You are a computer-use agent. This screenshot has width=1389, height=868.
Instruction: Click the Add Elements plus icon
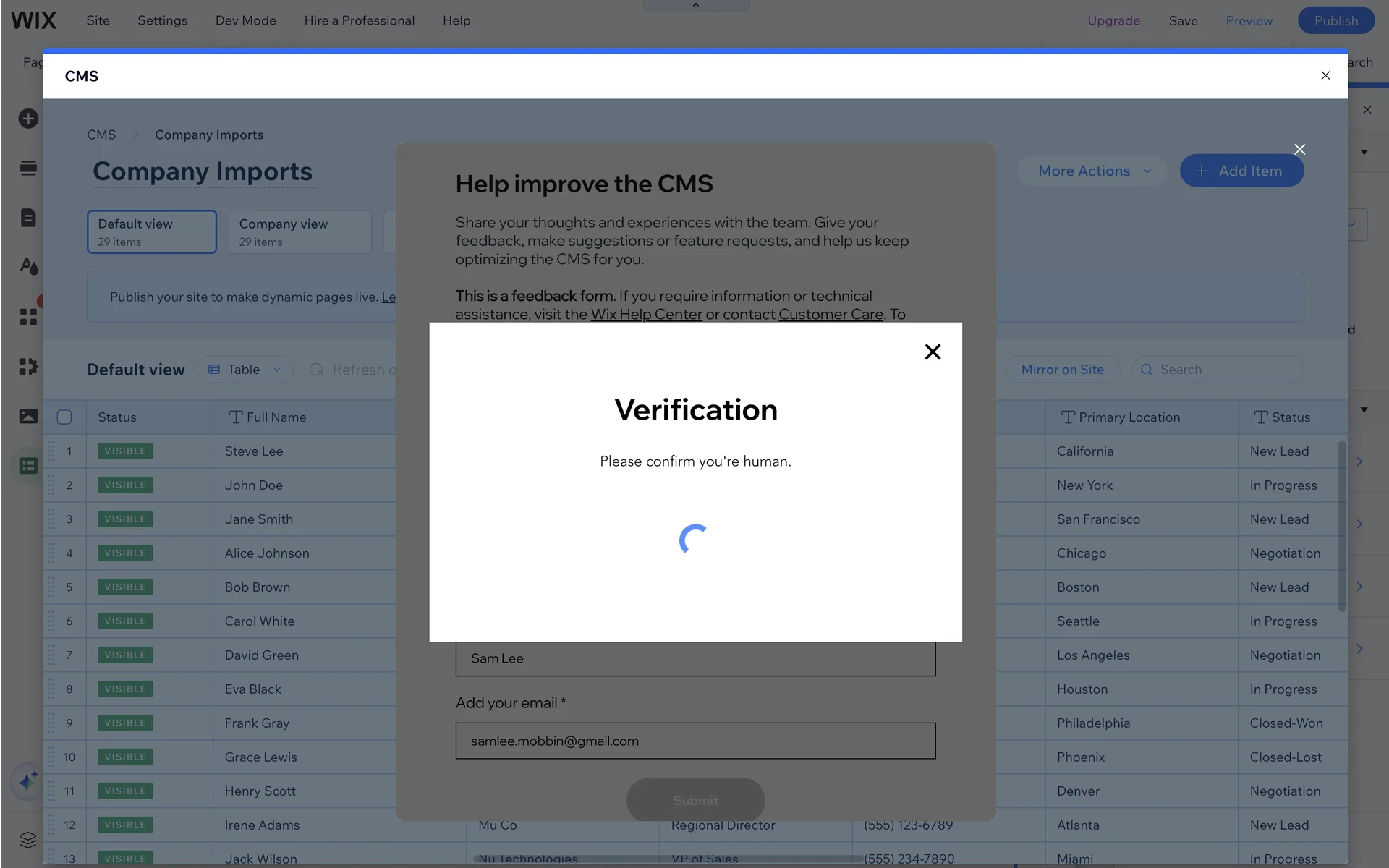point(28,119)
